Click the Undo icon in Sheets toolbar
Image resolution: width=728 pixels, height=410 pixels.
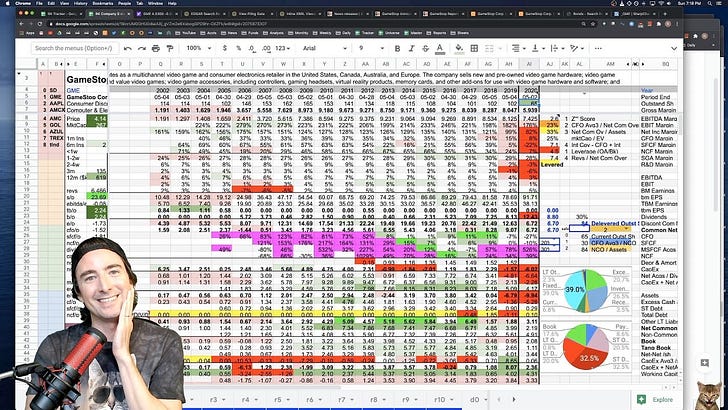point(128,48)
